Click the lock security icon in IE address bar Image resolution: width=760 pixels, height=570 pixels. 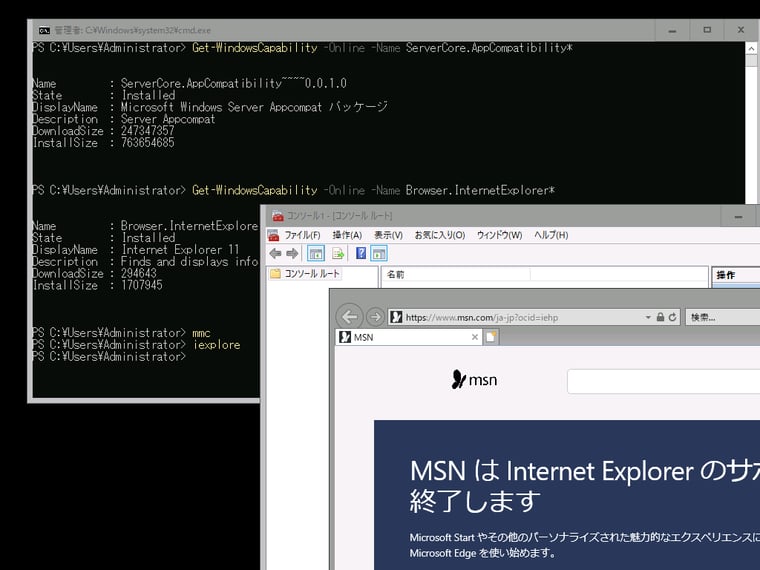[660, 317]
